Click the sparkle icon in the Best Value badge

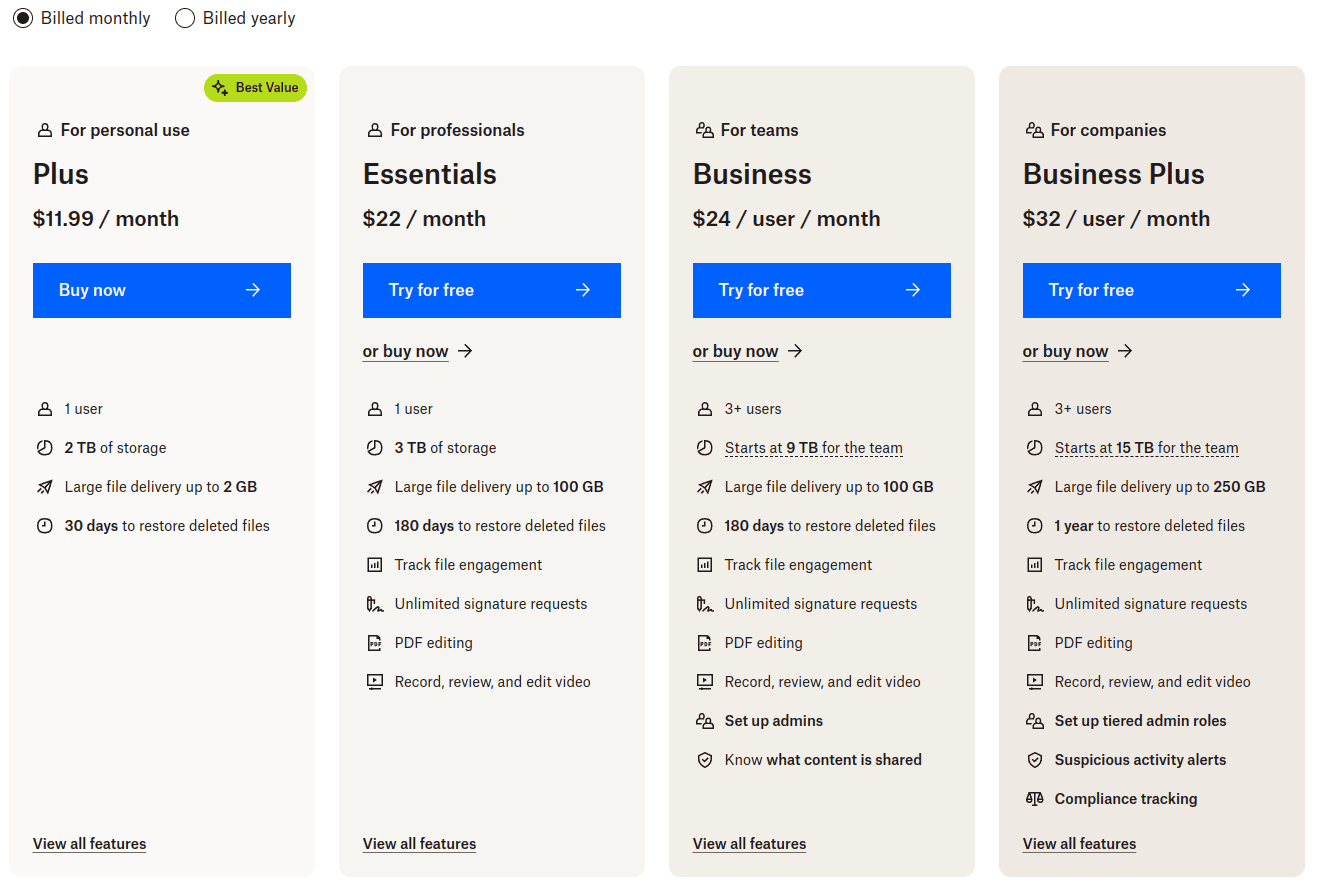click(219, 88)
